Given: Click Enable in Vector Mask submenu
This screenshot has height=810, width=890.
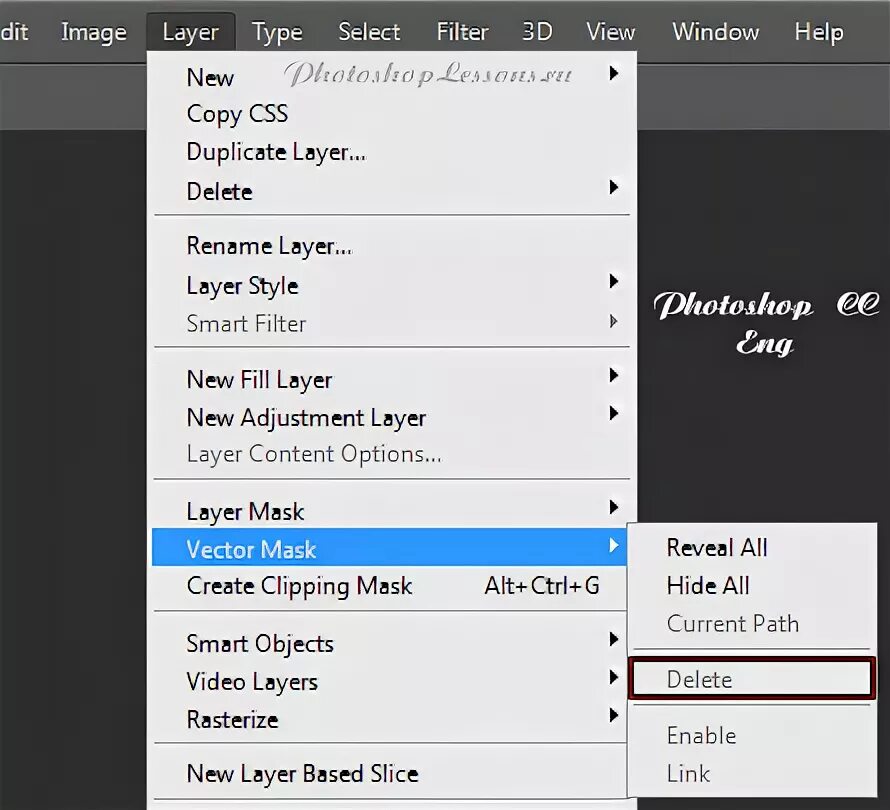Looking at the screenshot, I should click(x=752, y=735).
